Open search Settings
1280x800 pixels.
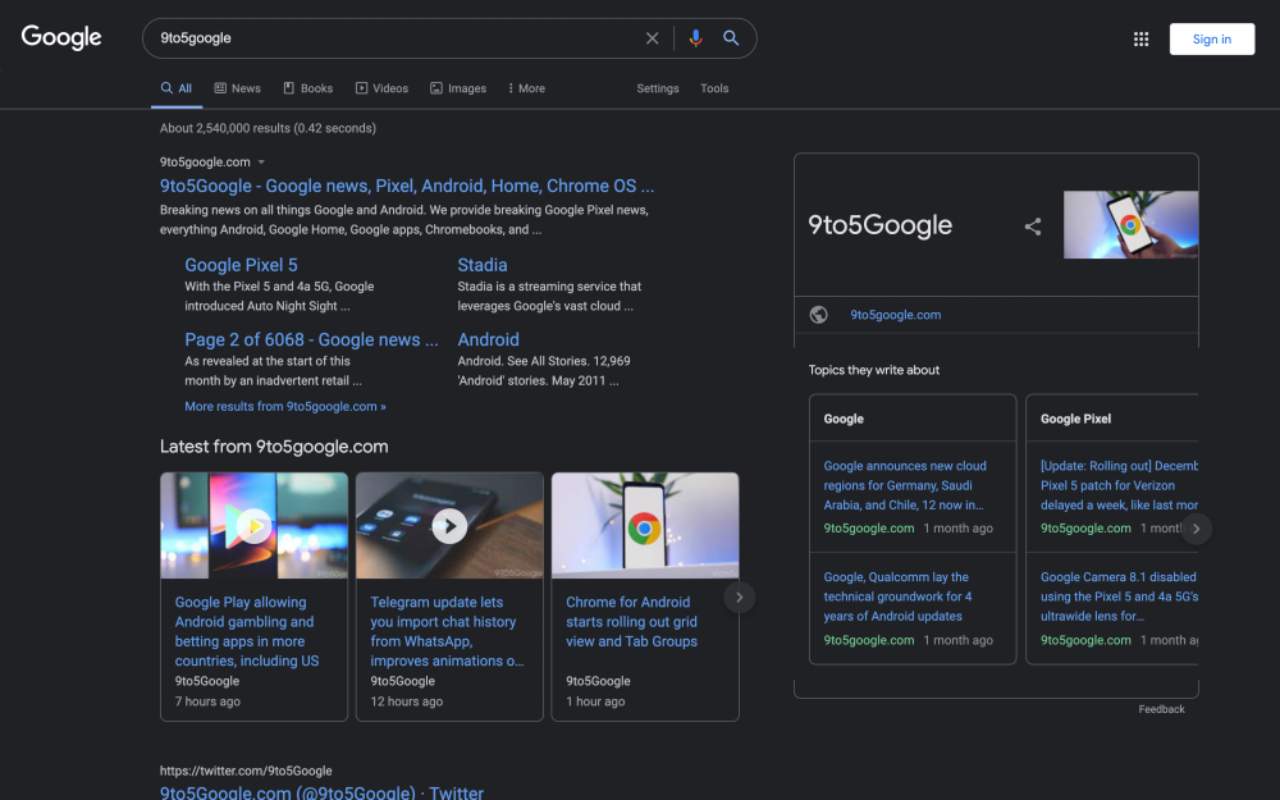[x=658, y=88]
